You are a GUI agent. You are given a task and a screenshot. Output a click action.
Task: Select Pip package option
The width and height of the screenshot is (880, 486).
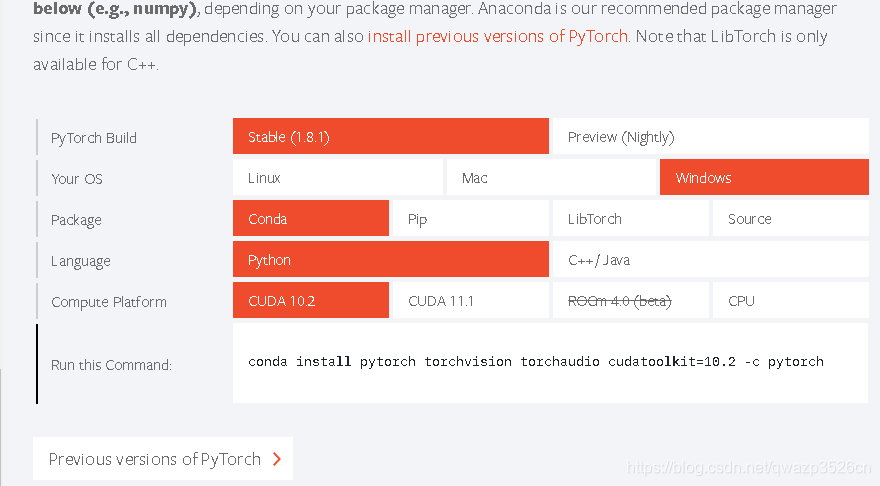pos(470,218)
